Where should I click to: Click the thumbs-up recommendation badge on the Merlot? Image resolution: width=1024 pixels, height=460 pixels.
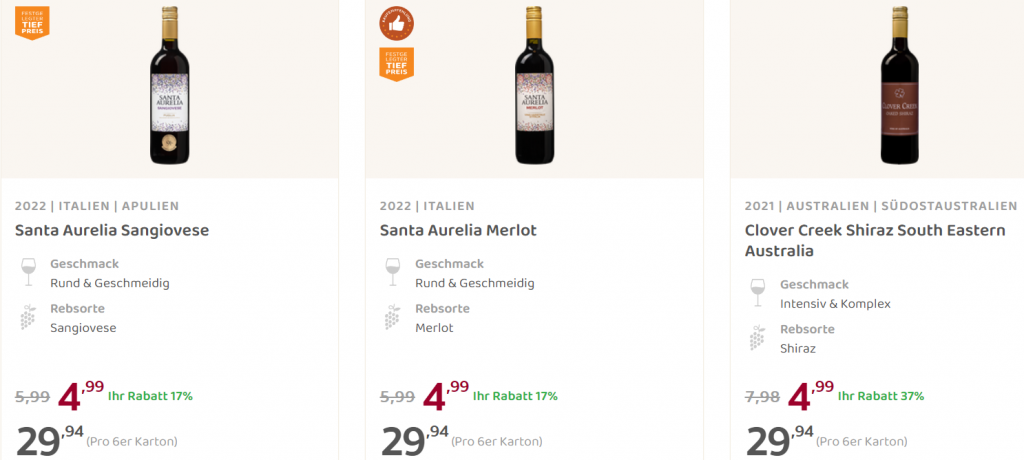coord(396,22)
